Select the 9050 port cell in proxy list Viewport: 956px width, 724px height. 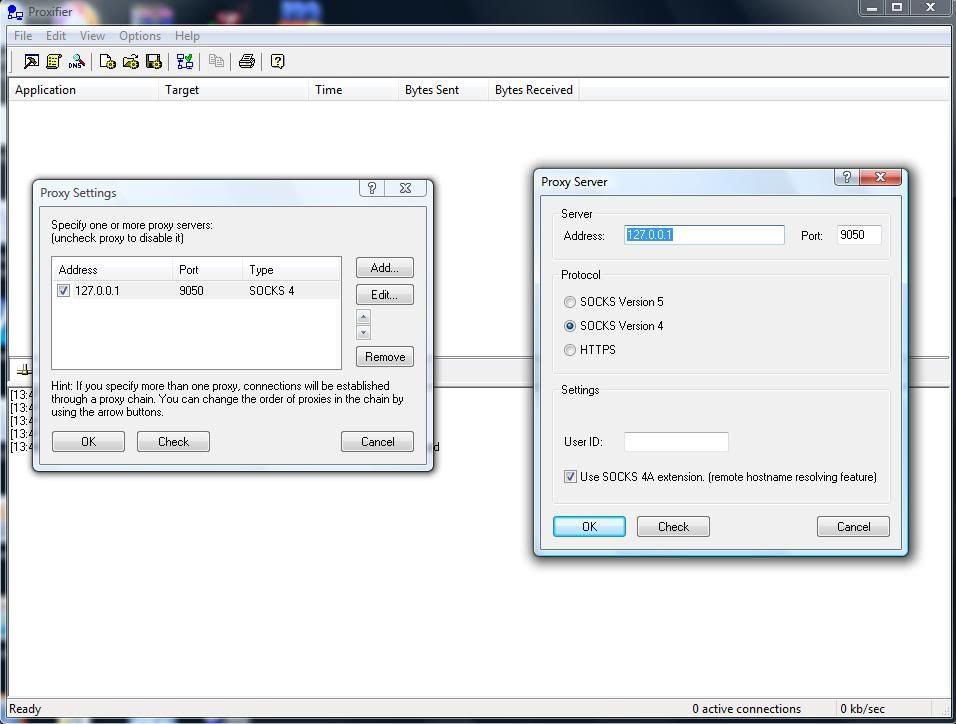click(x=191, y=290)
